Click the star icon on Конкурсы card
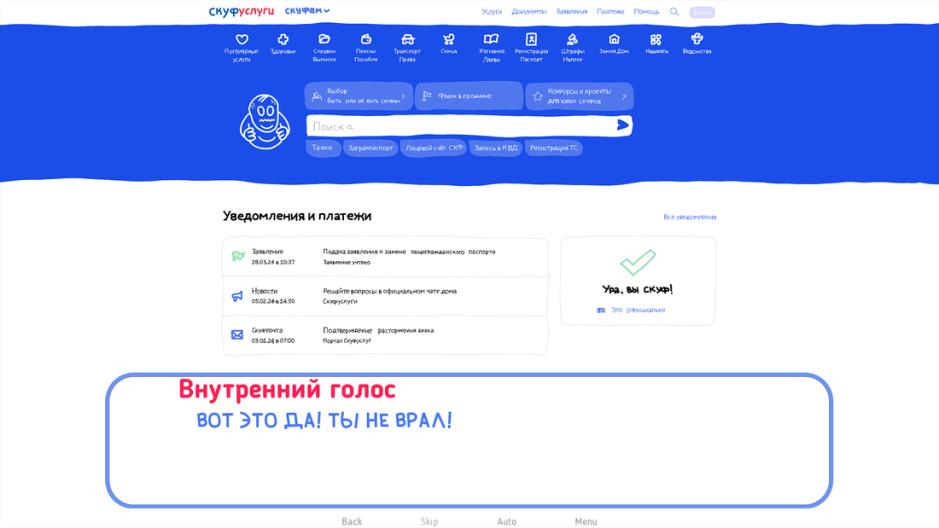This screenshot has width=939, height=528. (538, 96)
